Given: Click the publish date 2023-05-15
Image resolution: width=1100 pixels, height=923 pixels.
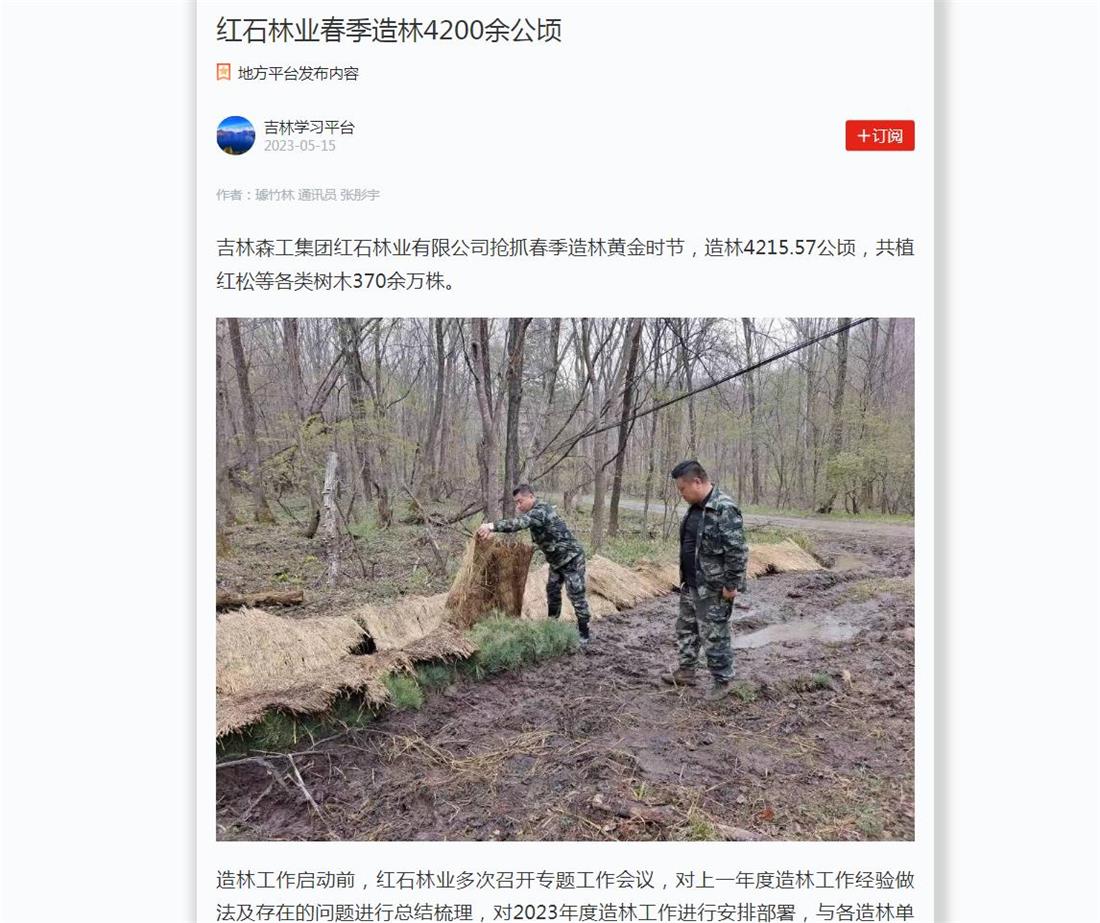Looking at the screenshot, I should (300, 146).
